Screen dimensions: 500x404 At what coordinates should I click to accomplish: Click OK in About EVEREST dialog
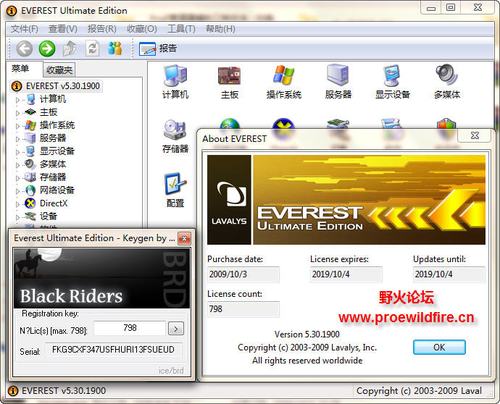[439, 347]
